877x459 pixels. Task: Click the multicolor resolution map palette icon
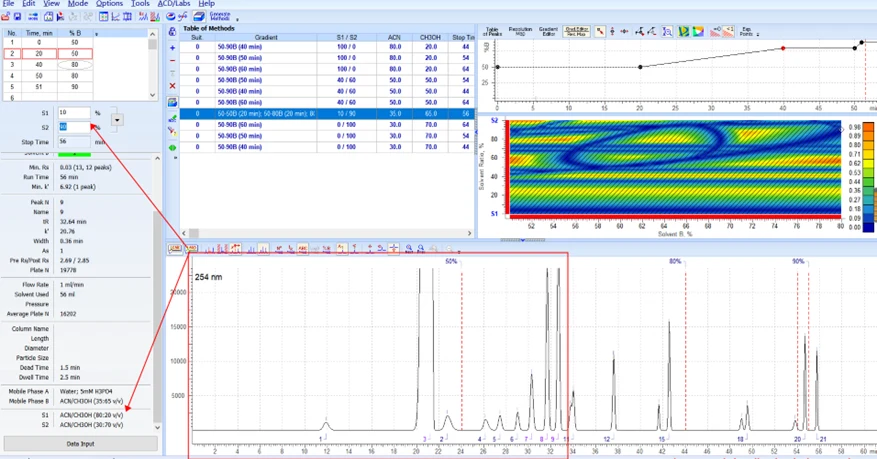click(x=699, y=32)
